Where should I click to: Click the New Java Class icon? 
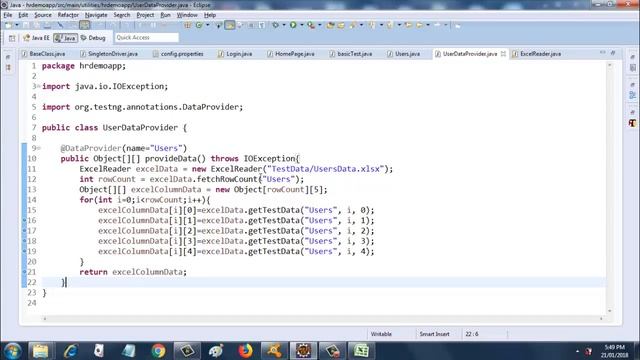(199, 25)
